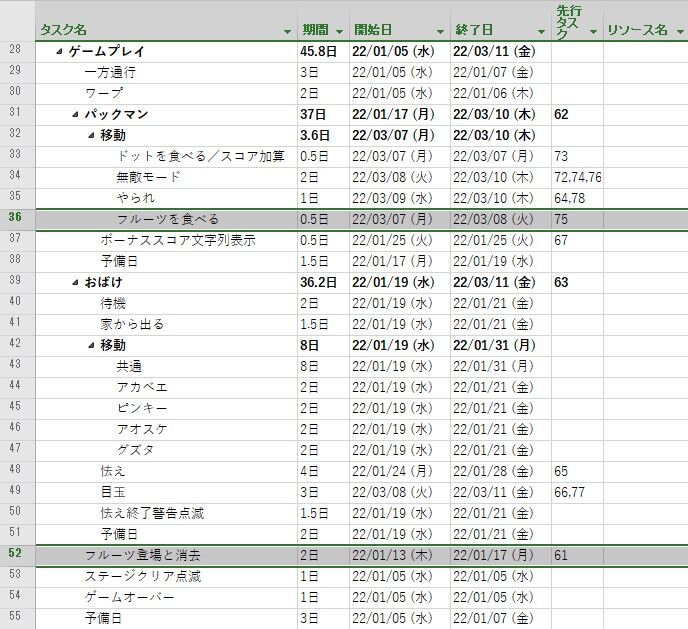Collapse the 移動 group in row 32

coord(91,136)
